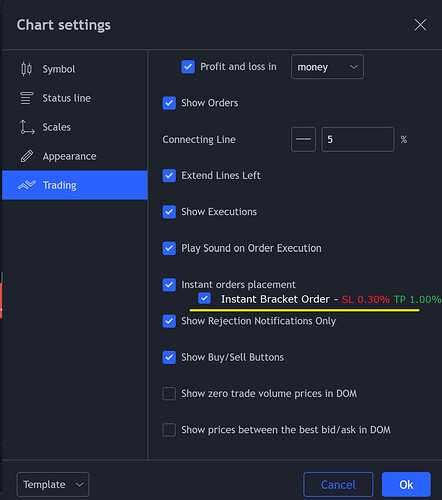
Task: Click the Cancel button
Action: (x=338, y=484)
